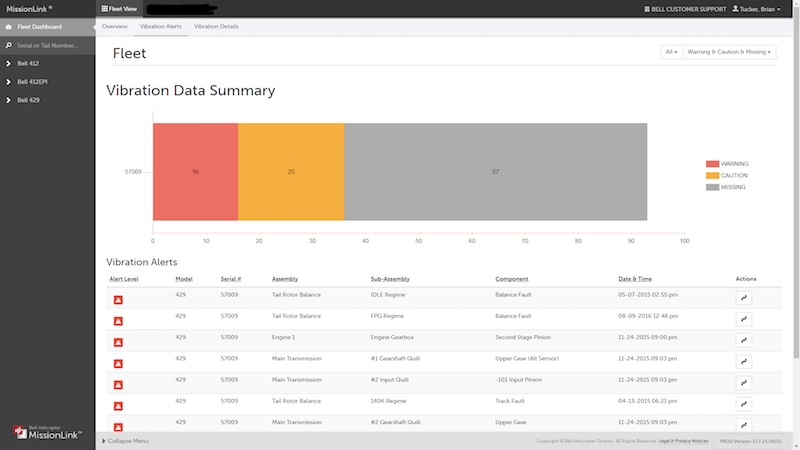Click the action icon for FPG Regime row

743,319
